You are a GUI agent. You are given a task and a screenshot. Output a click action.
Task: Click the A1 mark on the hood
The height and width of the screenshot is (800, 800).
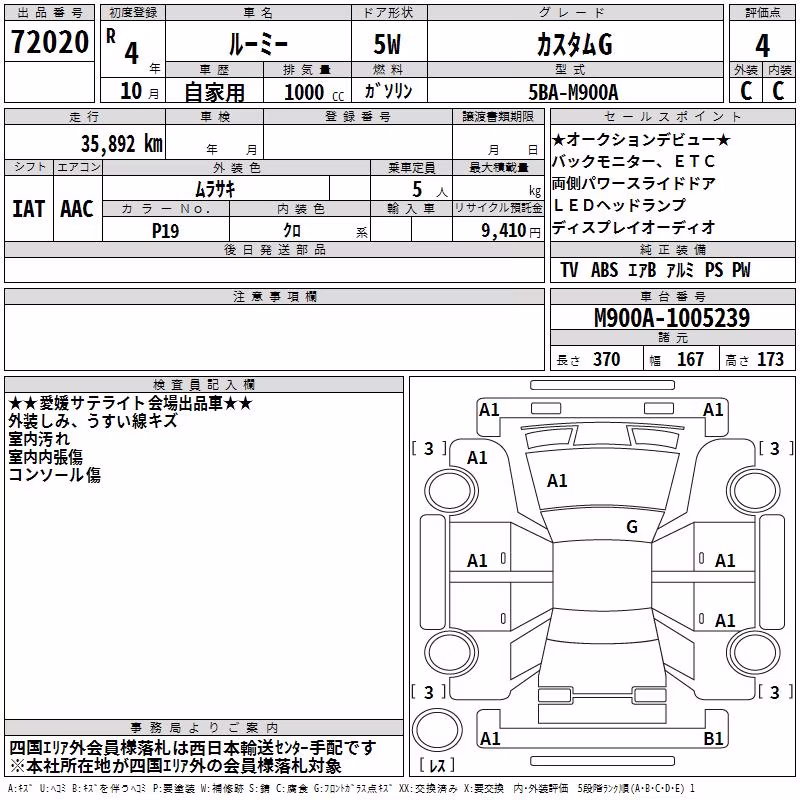[557, 481]
